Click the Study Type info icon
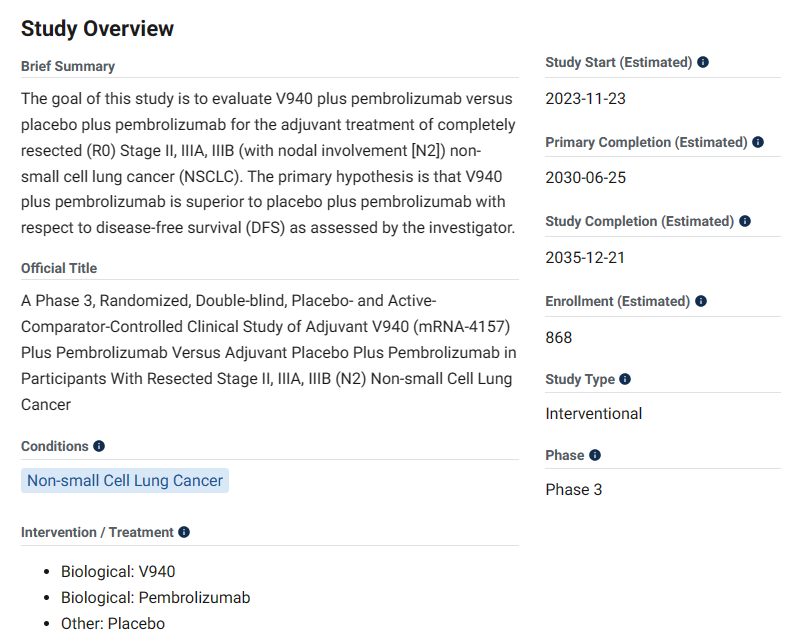This screenshot has width=804, height=644. (626, 379)
